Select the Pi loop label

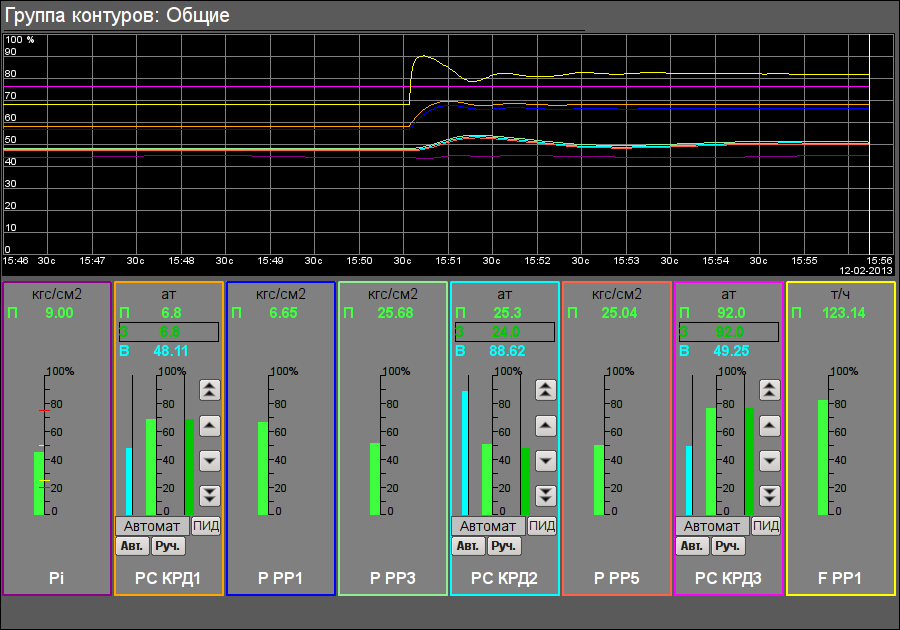[x=56, y=578]
